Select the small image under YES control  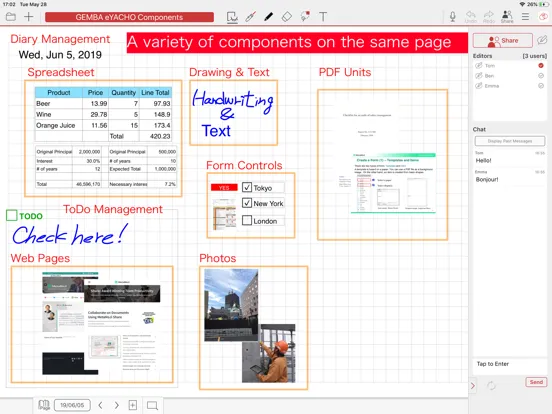(225, 214)
